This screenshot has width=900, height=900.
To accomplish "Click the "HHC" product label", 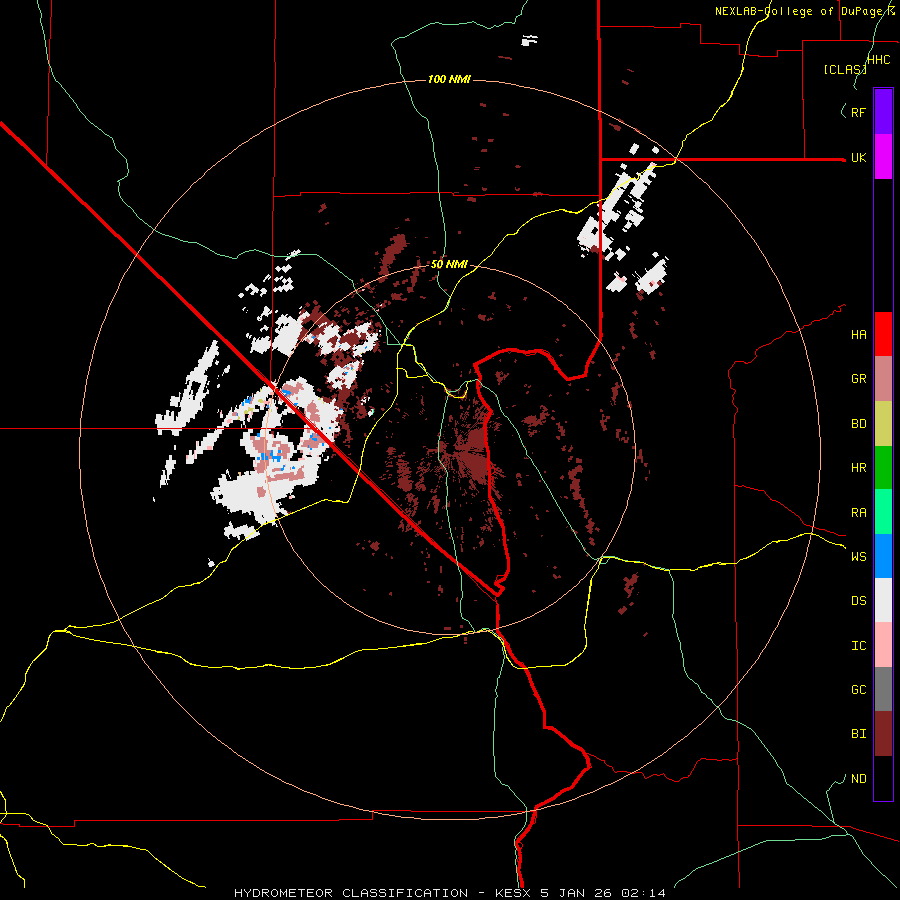I will 878,60.
